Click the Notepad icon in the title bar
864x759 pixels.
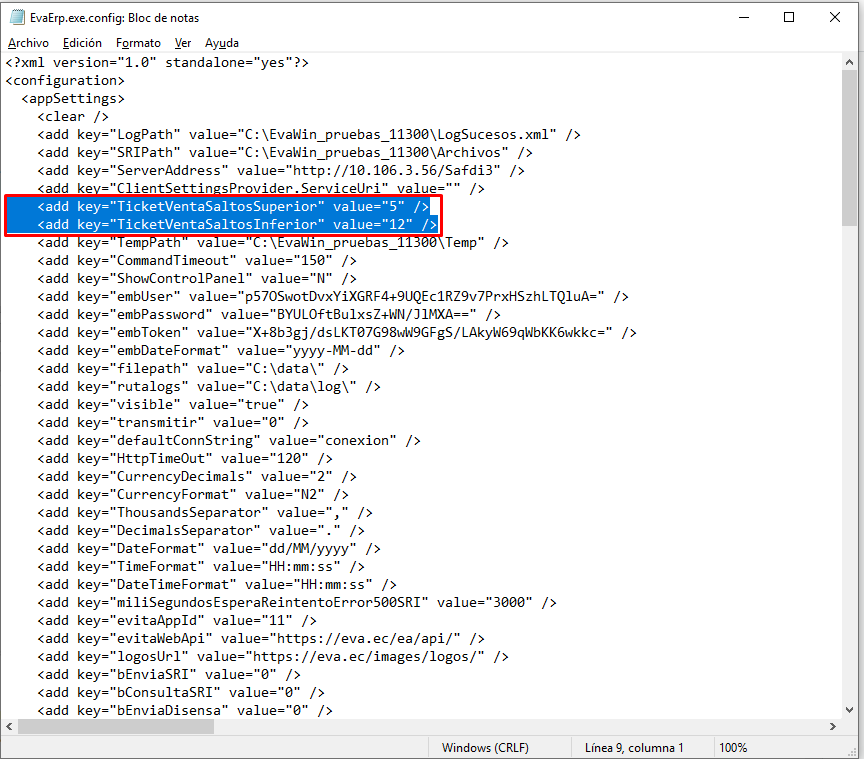tap(16, 17)
